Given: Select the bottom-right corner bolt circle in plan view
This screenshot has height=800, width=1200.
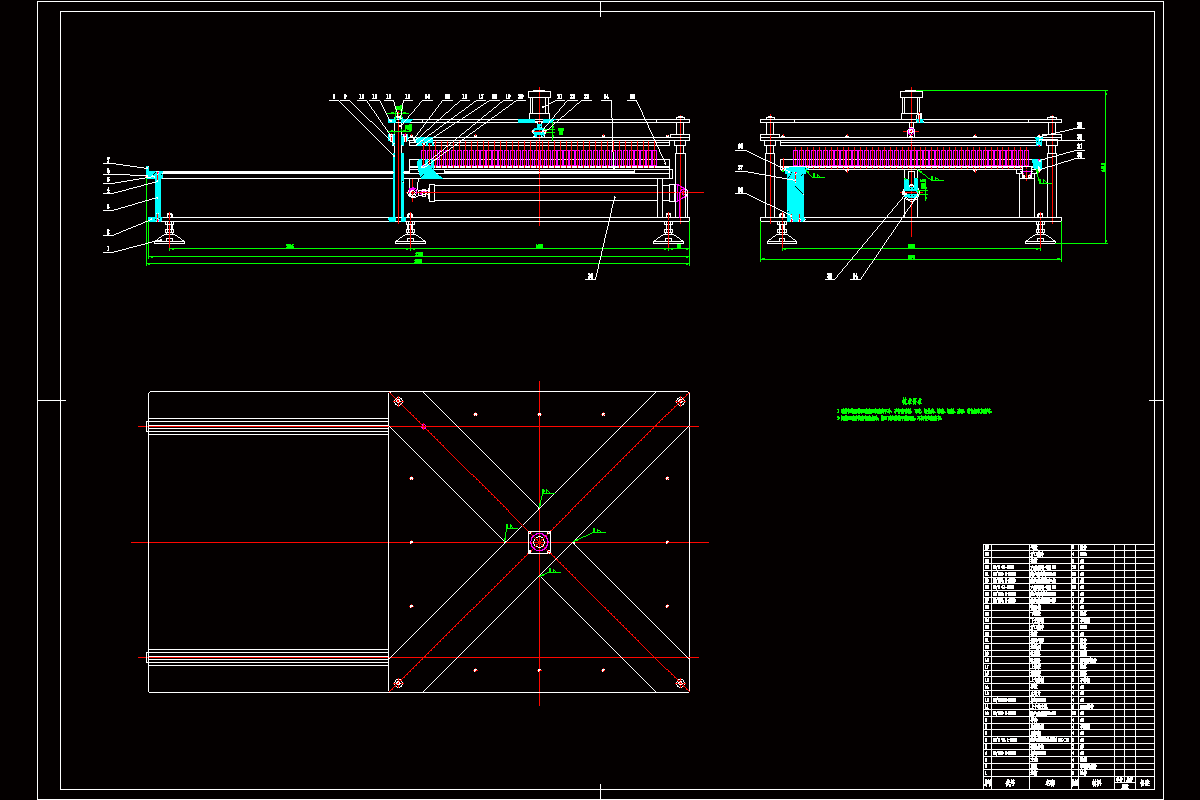Looking at the screenshot, I should click(680, 683).
